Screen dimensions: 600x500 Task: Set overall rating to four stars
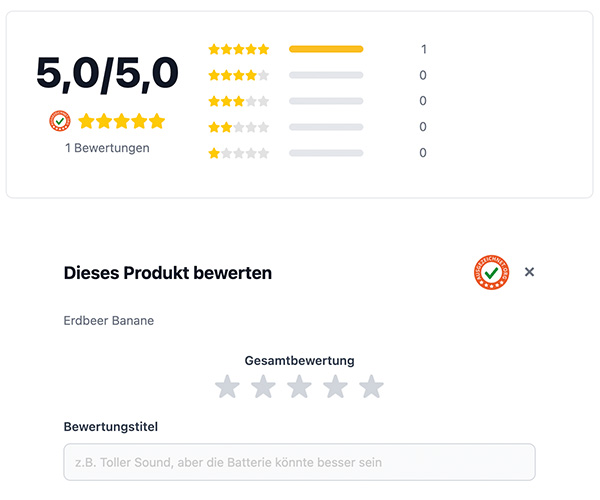[x=335, y=387]
